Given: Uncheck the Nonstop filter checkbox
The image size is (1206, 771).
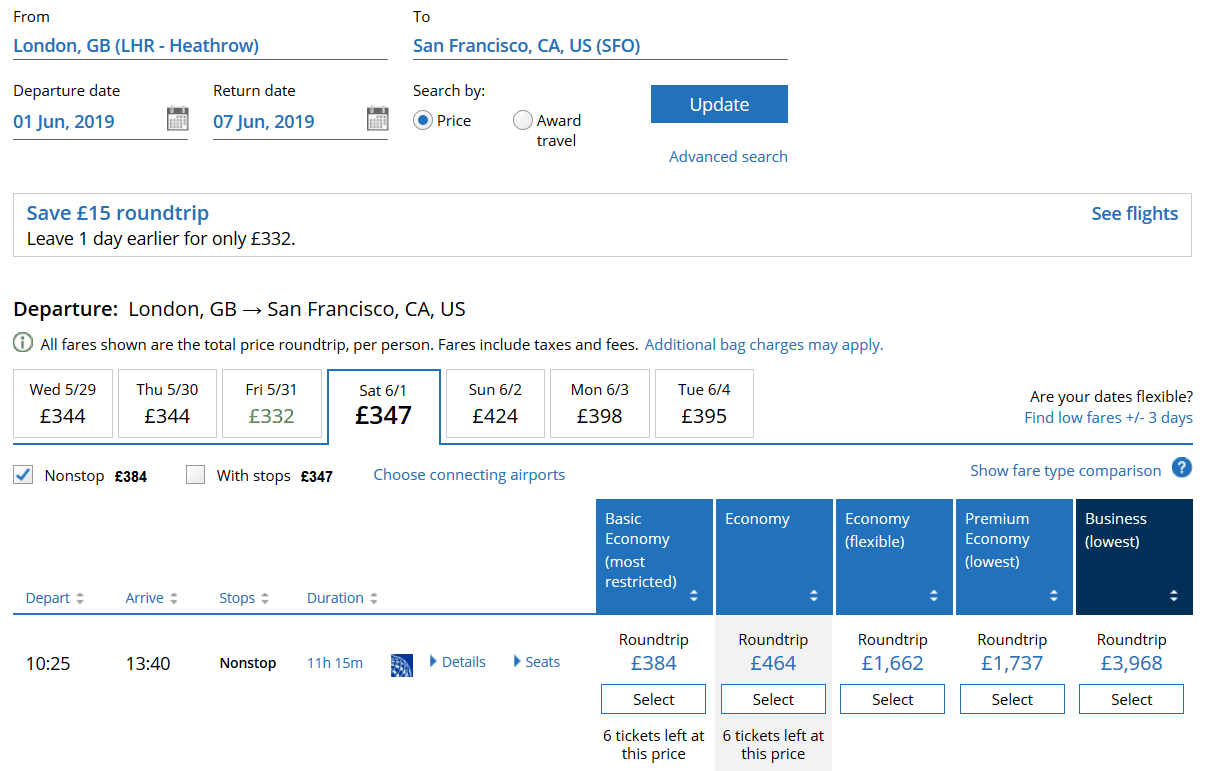Looking at the screenshot, I should (24, 475).
